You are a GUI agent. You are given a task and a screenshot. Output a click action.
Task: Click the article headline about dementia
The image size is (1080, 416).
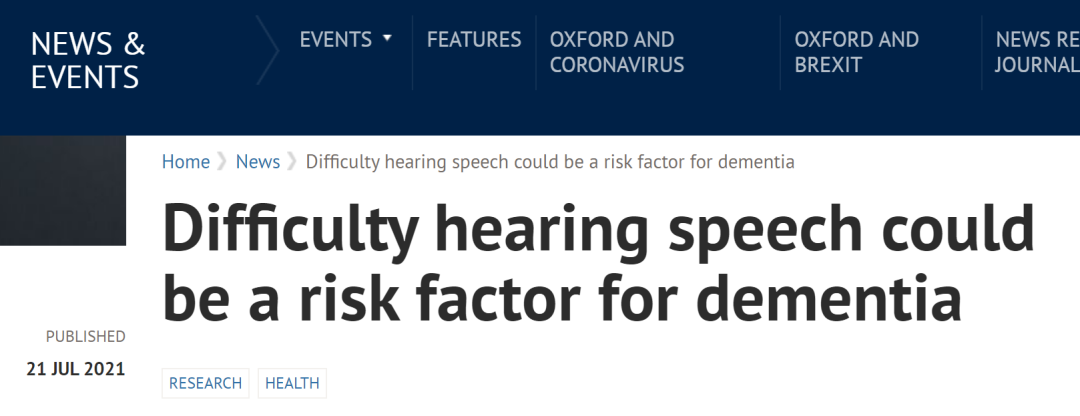click(598, 263)
